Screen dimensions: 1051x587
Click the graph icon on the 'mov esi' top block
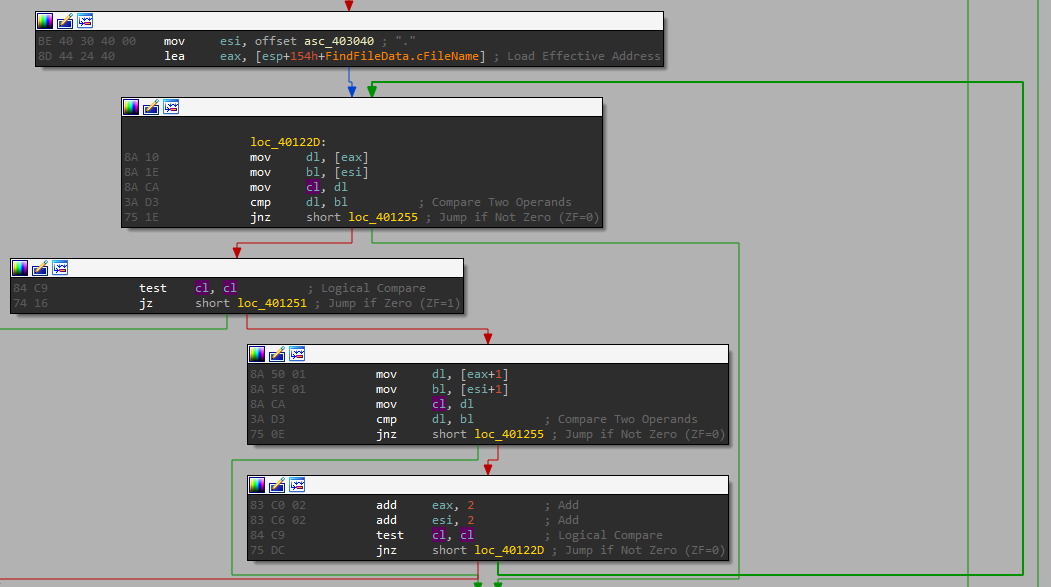point(85,21)
